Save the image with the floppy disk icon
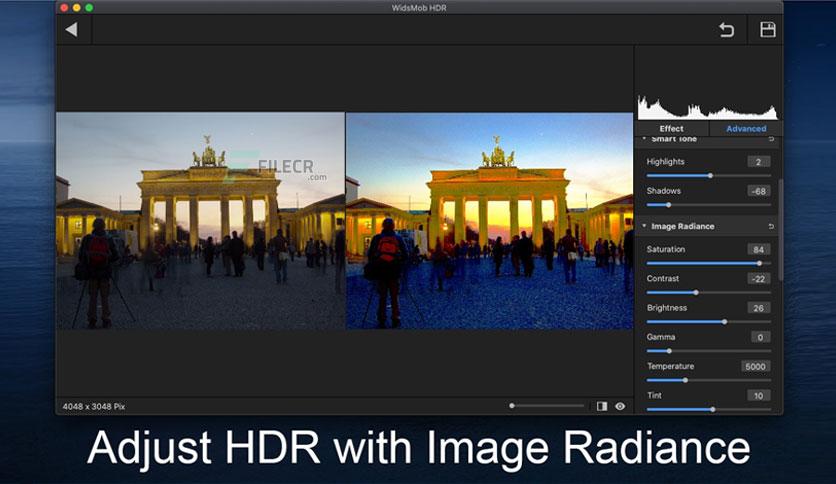The image size is (836, 484). click(x=768, y=29)
